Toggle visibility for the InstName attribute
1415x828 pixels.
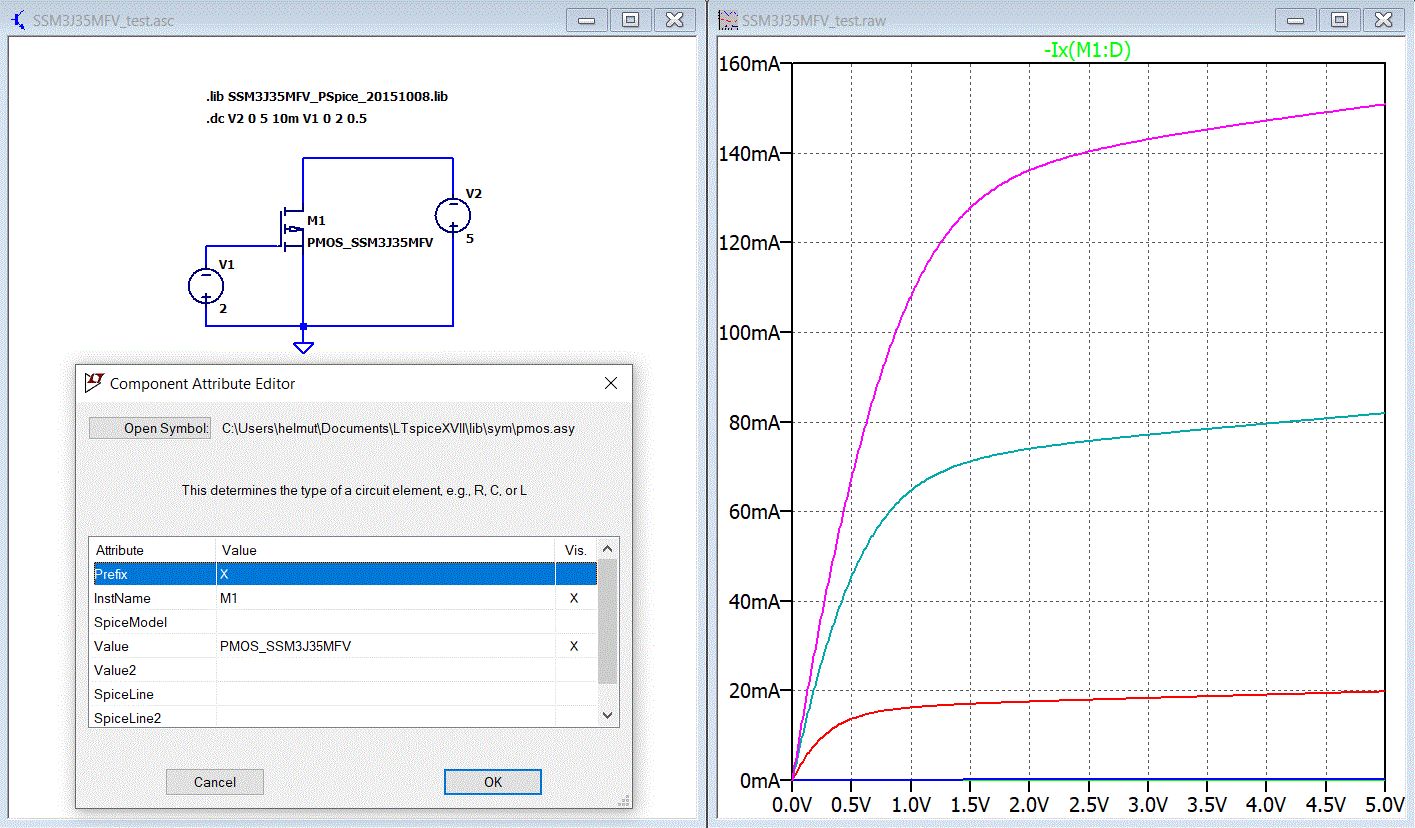pyautogui.click(x=574, y=598)
